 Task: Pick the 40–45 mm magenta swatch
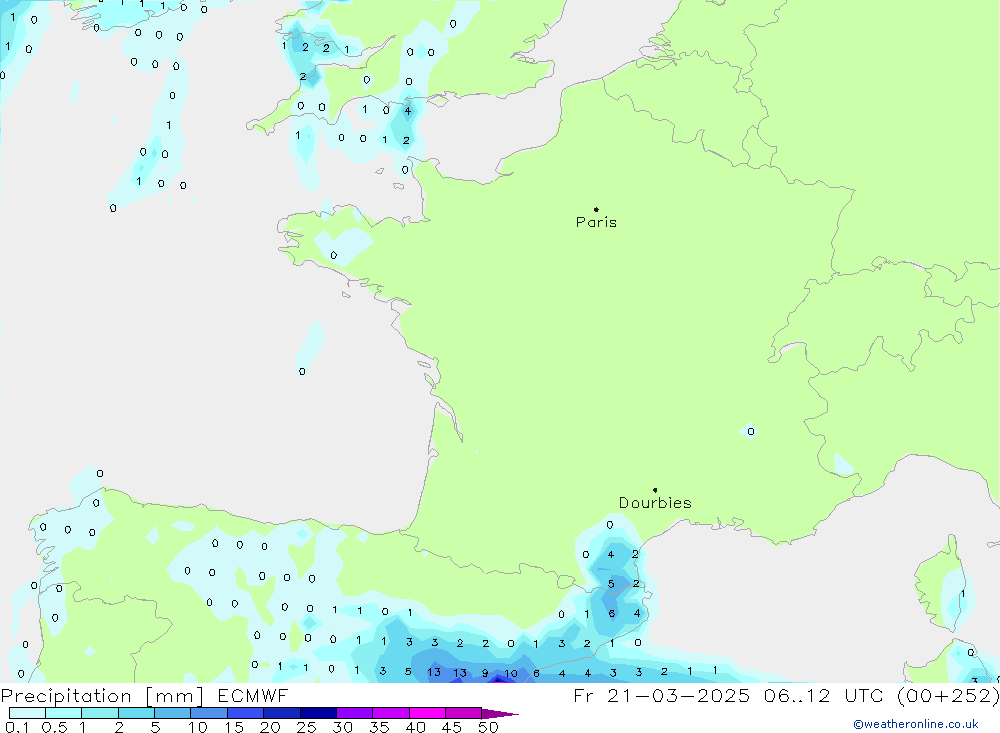click(427, 713)
